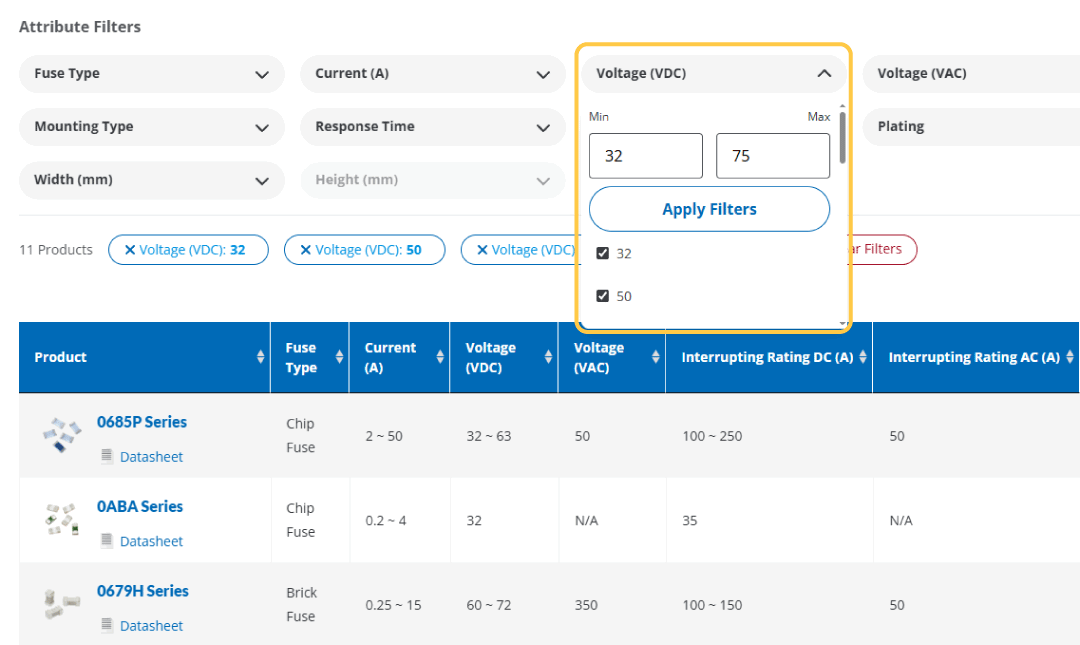The image size is (1080, 645).
Task: Click the Min voltage input field
Action: pyautogui.click(x=646, y=156)
